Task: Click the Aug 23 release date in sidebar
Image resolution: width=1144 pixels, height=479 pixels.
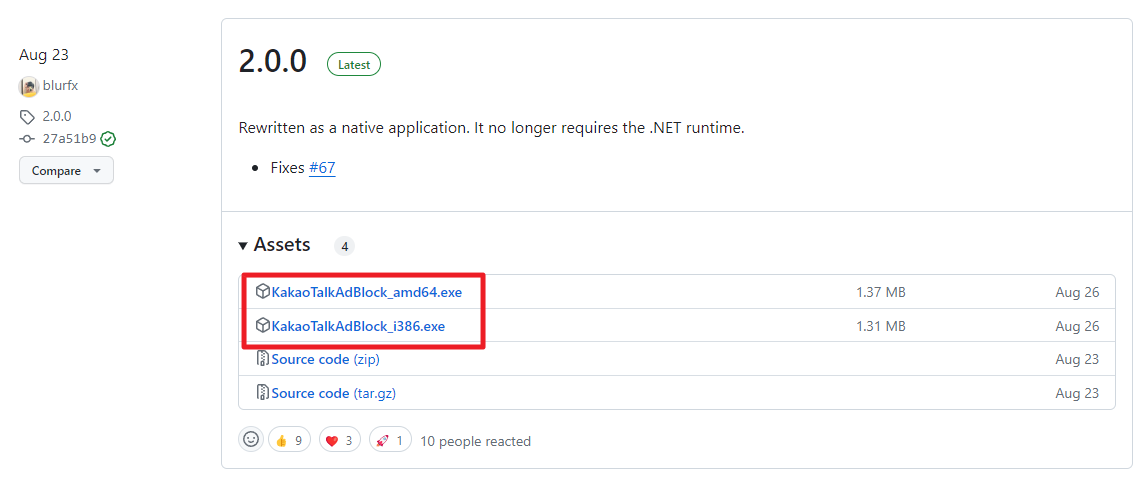Action: click(x=44, y=55)
